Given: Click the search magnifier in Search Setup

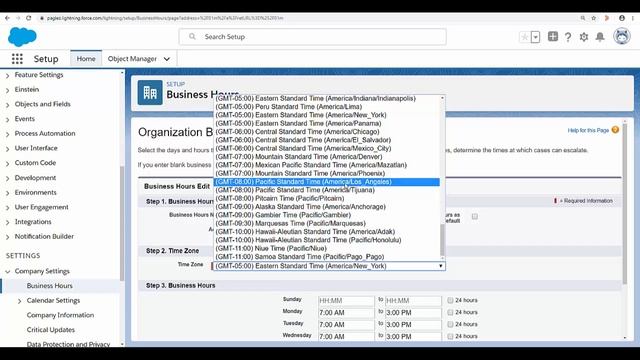Looking at the screenshot, I should [192, 37].
